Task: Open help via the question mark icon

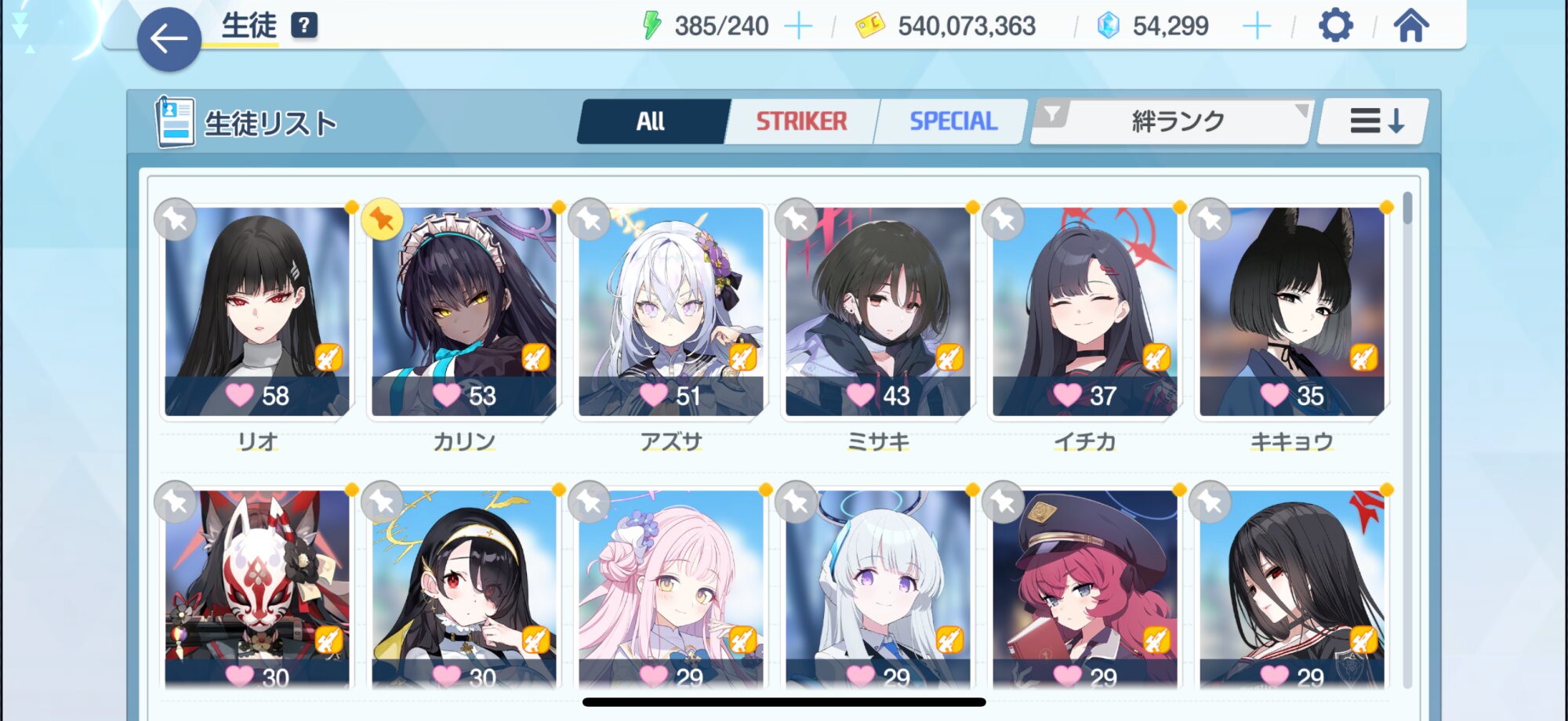Action: tap(304, 26)
